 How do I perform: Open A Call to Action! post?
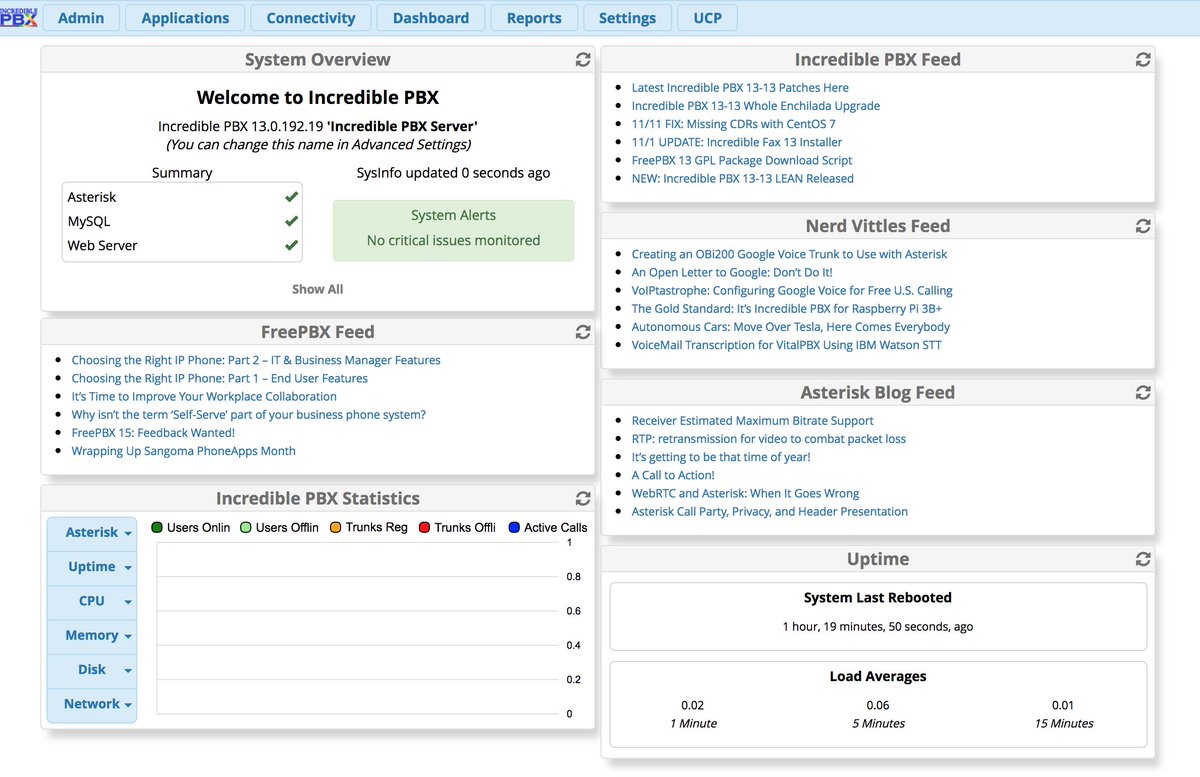pos(673,475)
